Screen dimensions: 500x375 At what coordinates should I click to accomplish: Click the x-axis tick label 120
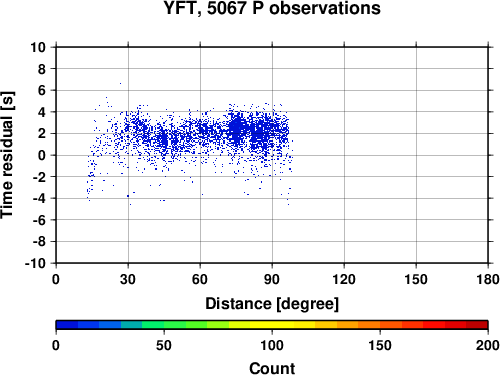[x=344, y=279]
